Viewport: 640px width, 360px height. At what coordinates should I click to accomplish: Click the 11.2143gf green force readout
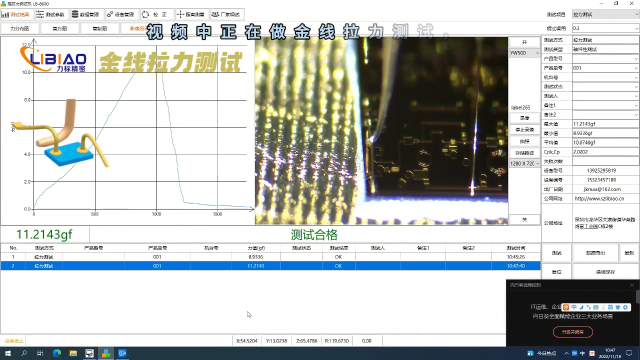click(x=44, y=235)
